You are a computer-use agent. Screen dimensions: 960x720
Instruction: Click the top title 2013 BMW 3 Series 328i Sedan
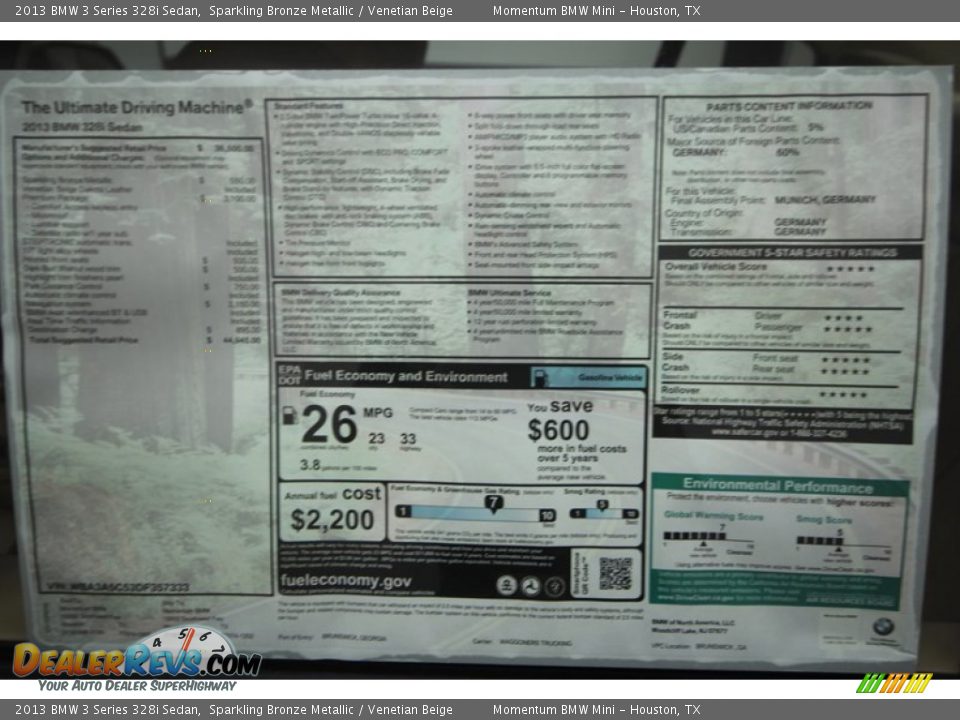click(x=107, y=11)
